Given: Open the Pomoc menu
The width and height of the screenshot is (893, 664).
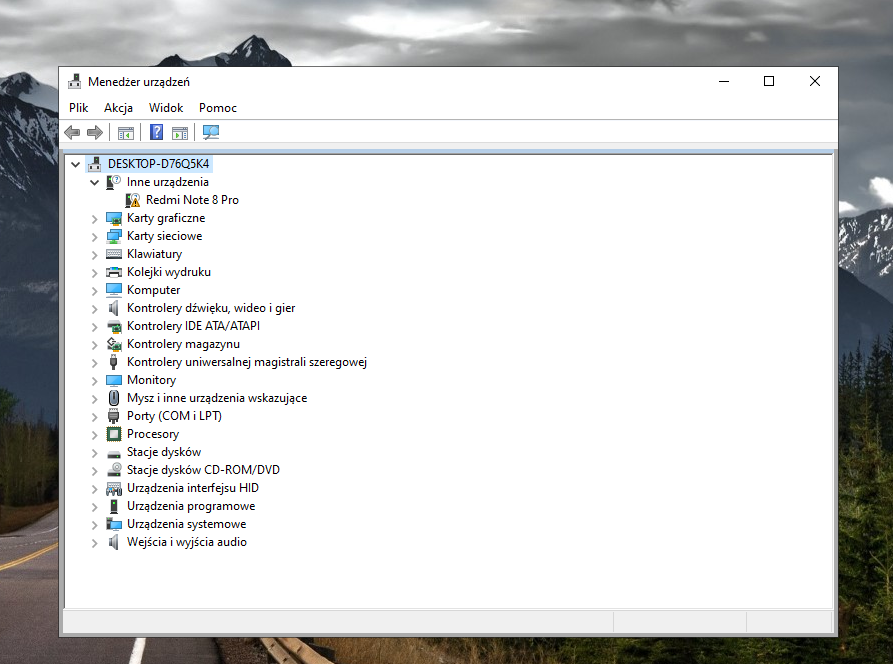Looking at the screenshot, I should [x=218, y=108].
